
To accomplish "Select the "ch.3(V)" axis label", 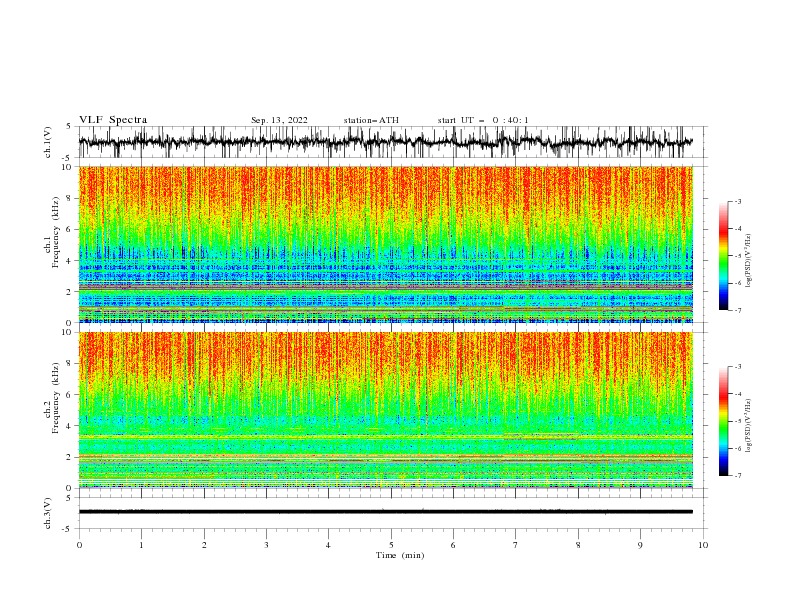I will (x=48, y=513).
